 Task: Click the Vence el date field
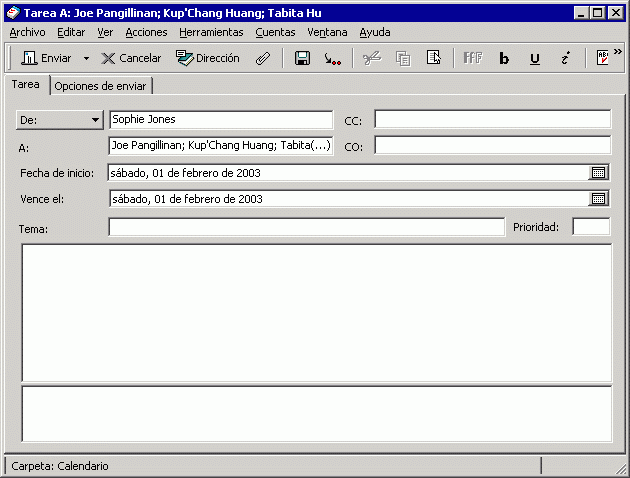tap(349, 199)
